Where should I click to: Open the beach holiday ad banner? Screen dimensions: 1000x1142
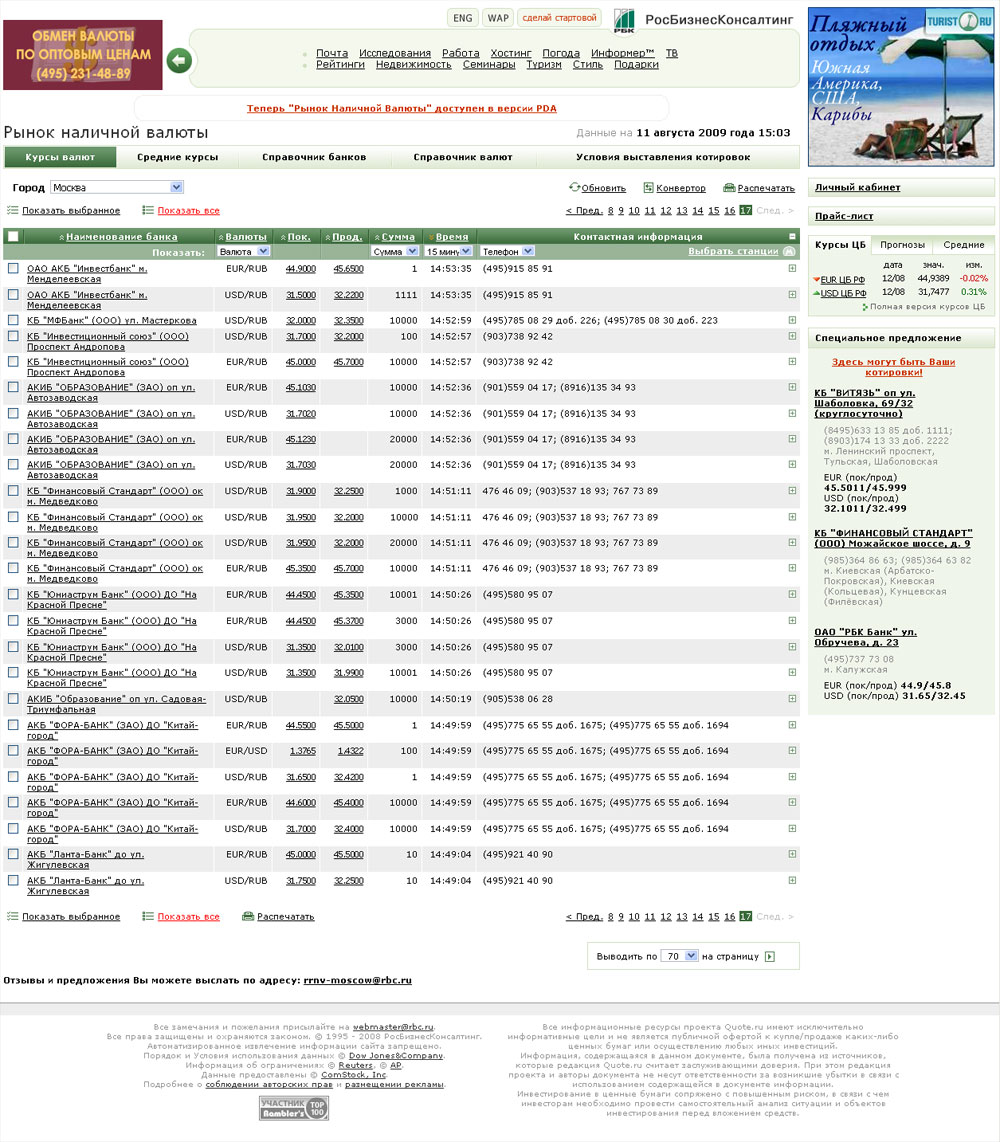[901, 87]
